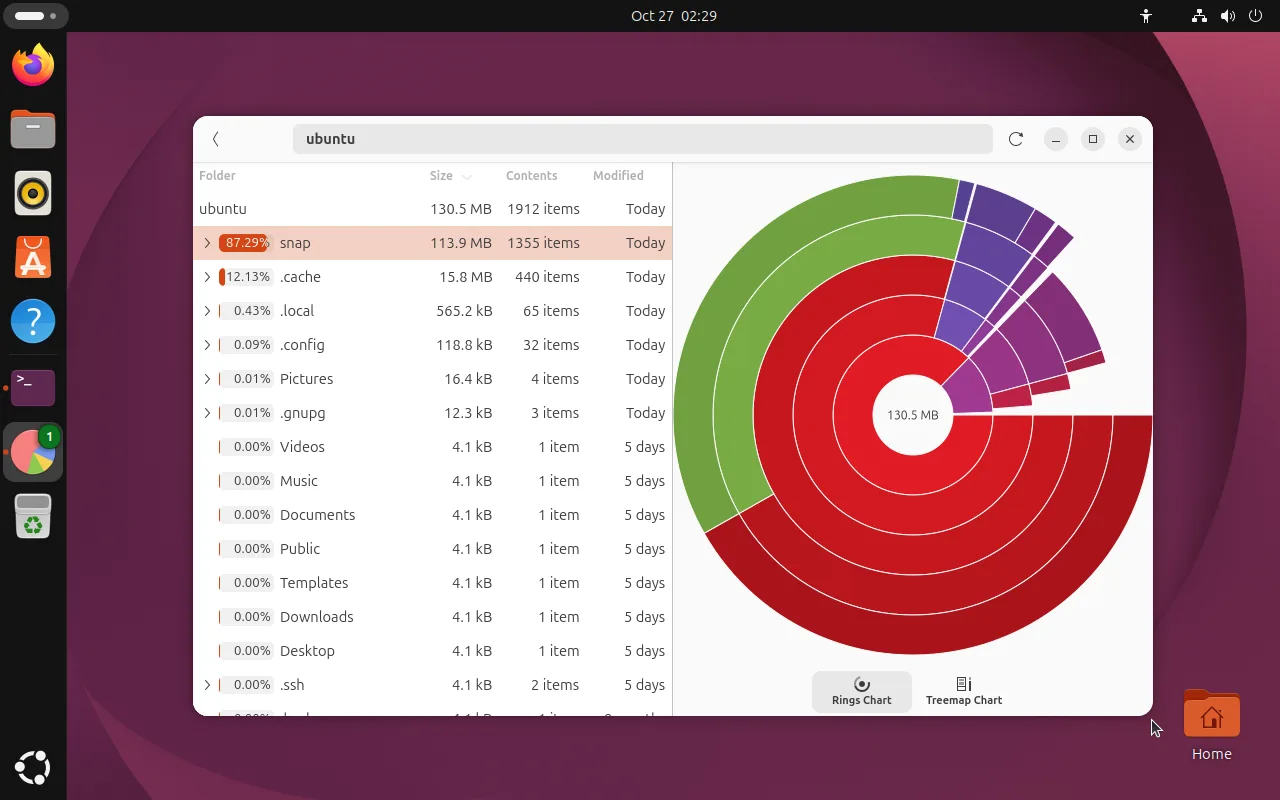Viewport: 1280px width, 800px height.
Task: Toggle sort arrow on Size column
Action: click(x=467, y=176)
